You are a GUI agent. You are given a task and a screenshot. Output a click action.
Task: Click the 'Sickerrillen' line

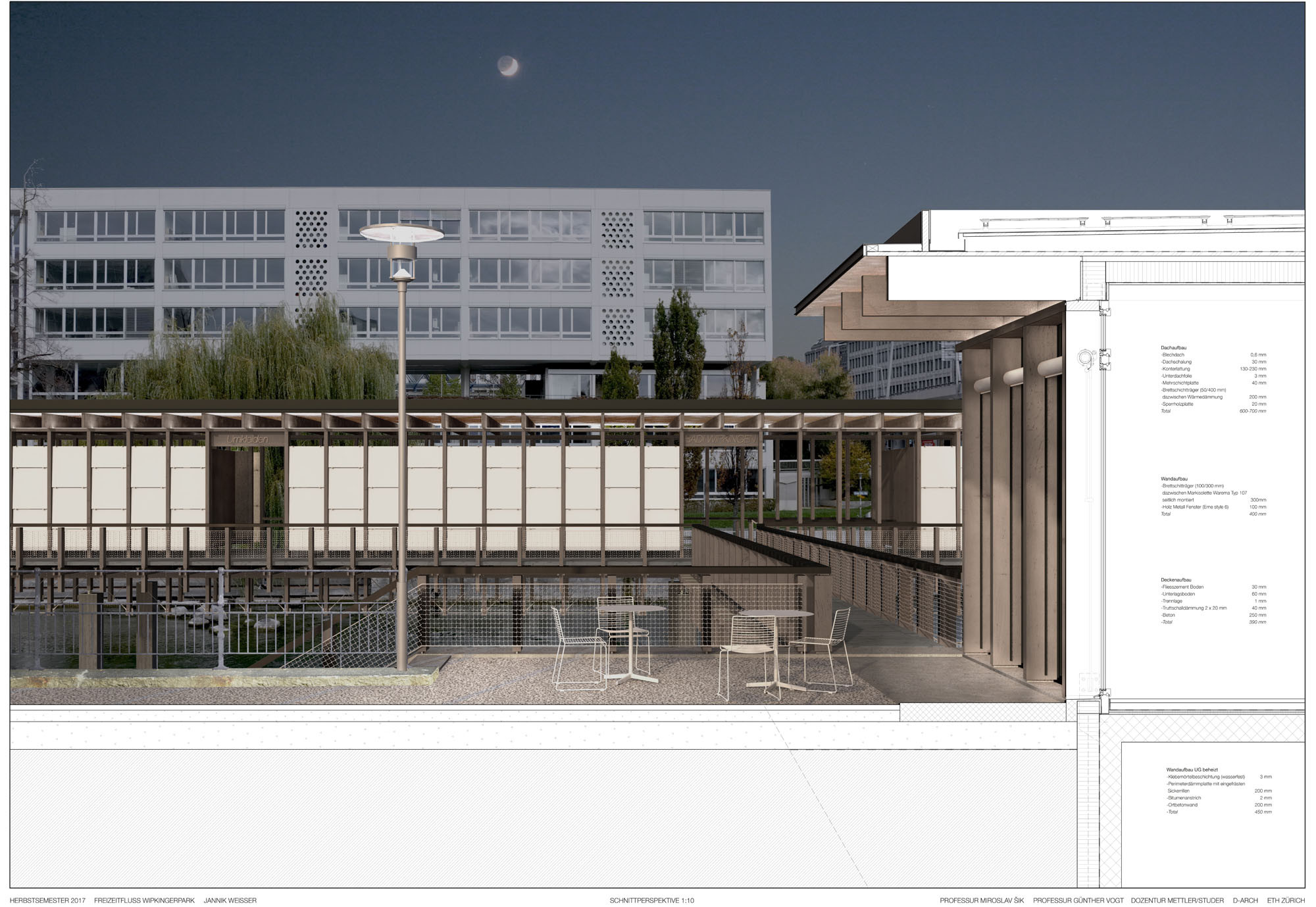pyautogui.click(x=1178, y=791)
